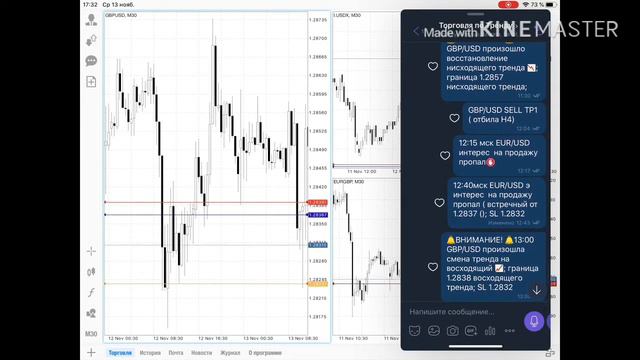
Task: Select the orange price level label on GBPUSD chart
Action: (317, 284)
